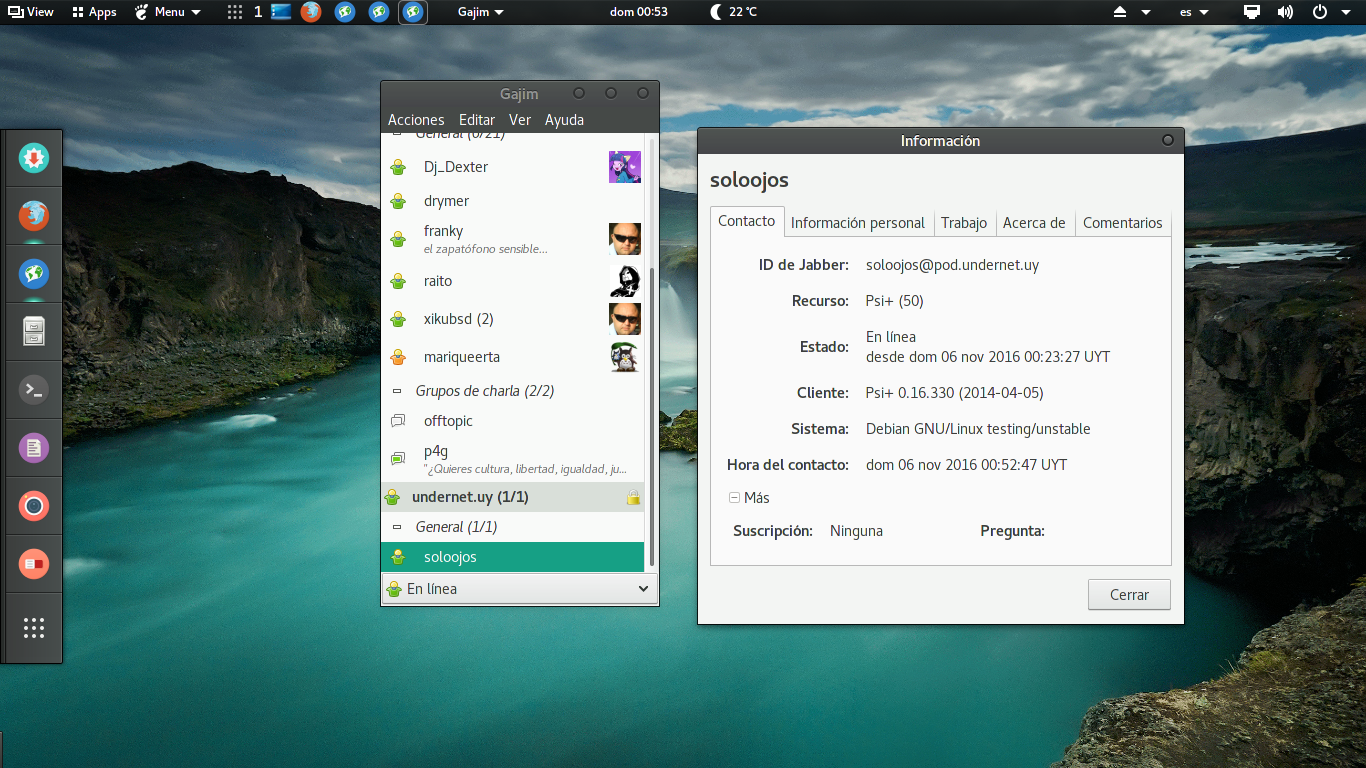Screen dimensions: 1366x768
Task: Open the file cabinet dock icon
Action: click(34, 332)
